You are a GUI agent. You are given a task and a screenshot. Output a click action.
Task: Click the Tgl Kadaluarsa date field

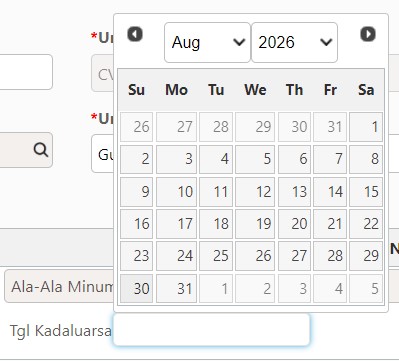[x=211, y=329]
